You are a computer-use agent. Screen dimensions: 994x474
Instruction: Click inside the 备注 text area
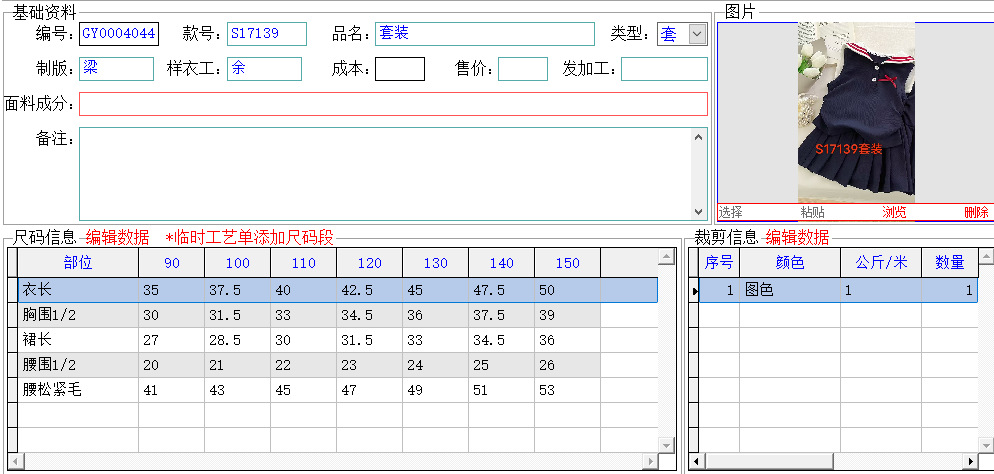385,174
